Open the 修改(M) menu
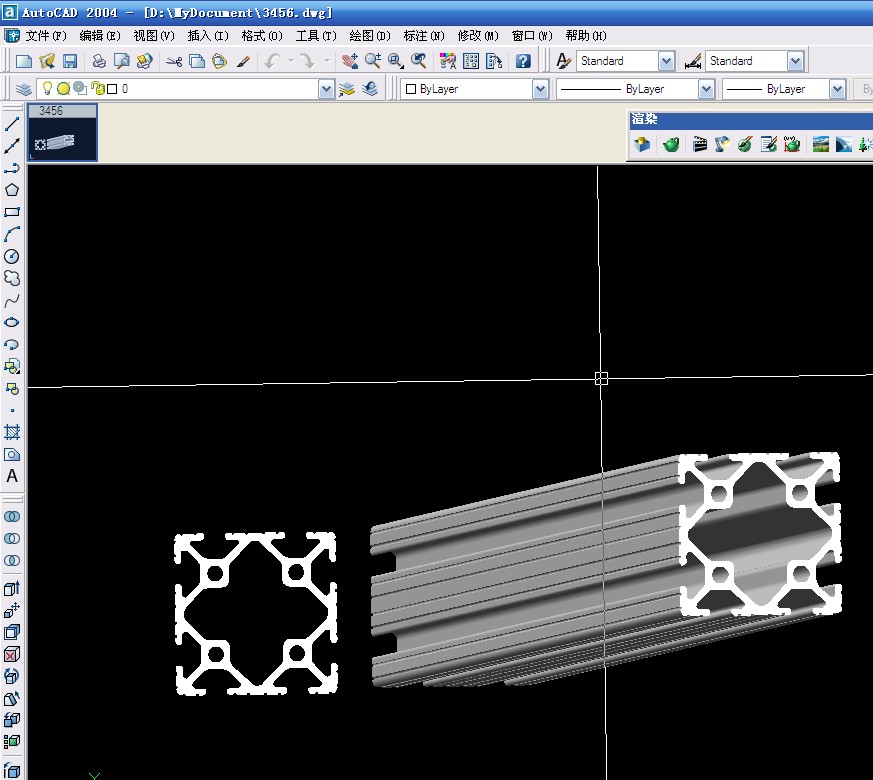Viewport: 873px width, 780px height. (478, 36)
